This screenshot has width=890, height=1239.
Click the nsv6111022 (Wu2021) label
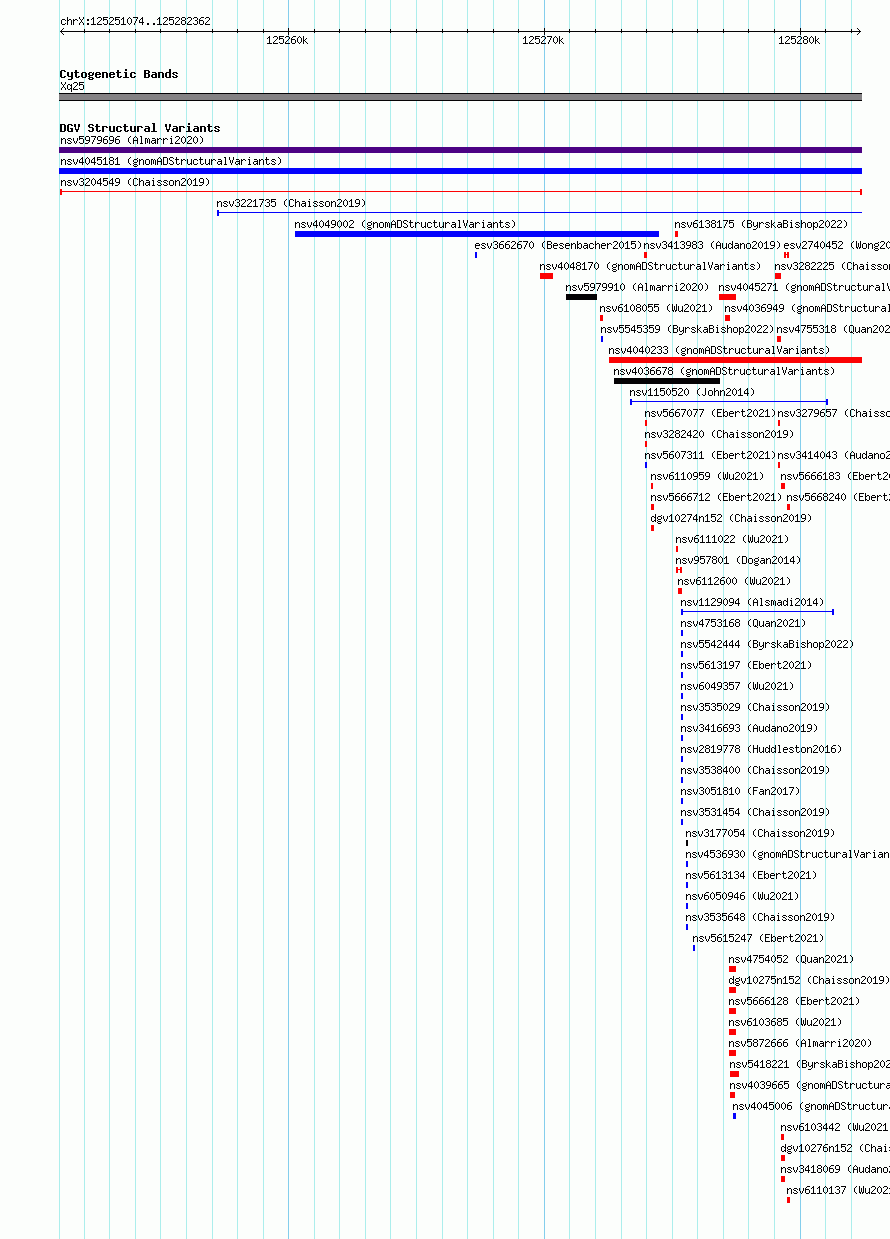click(733, 539)
